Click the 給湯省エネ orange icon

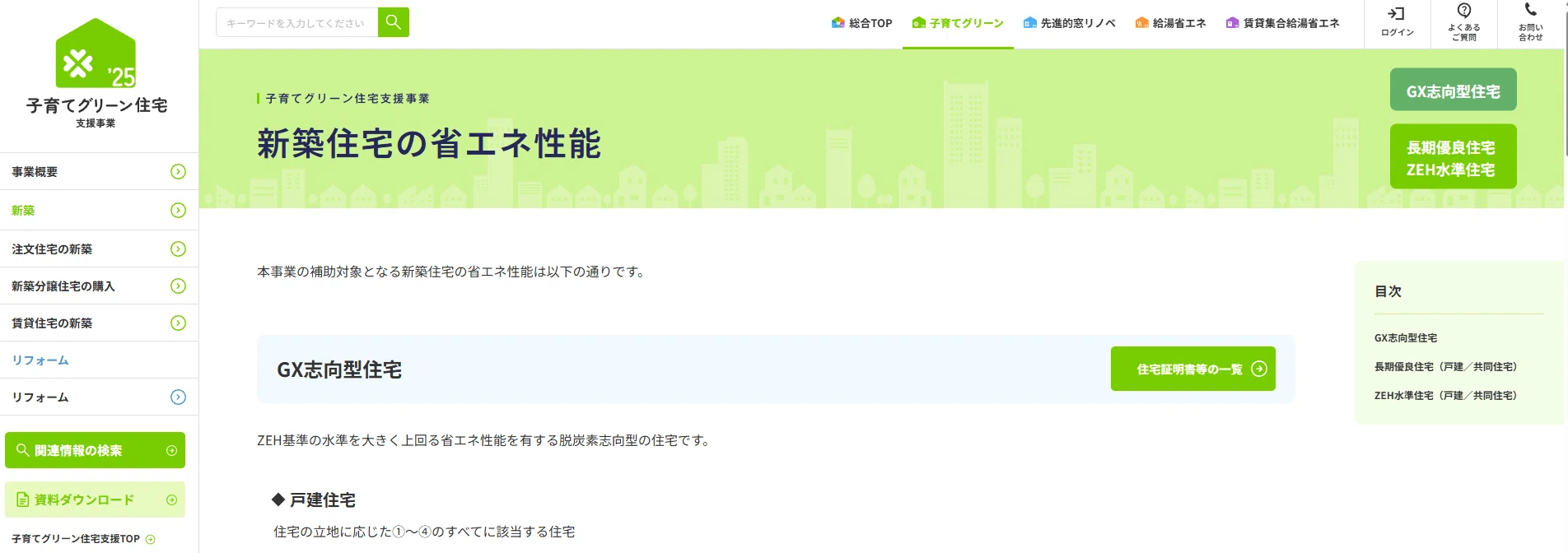pyautogui.click(x=1141, y=23)
